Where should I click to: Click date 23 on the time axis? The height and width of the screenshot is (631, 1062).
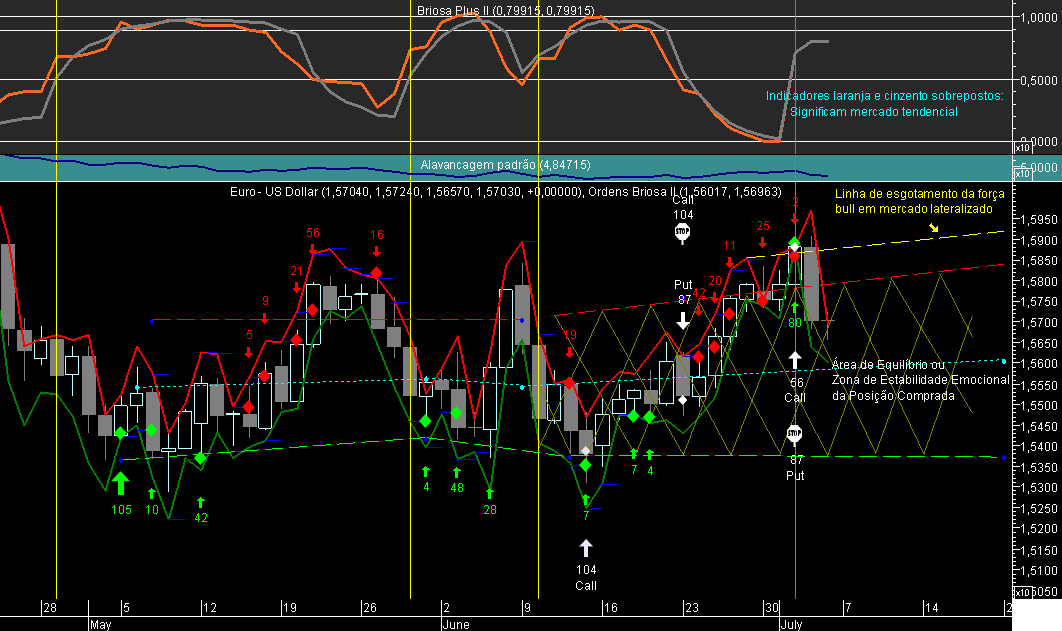pos(692,607)
